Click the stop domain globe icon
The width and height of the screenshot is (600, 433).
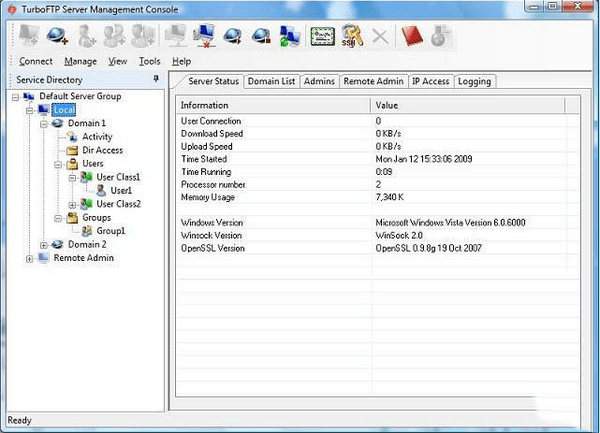tap(261, 36)
